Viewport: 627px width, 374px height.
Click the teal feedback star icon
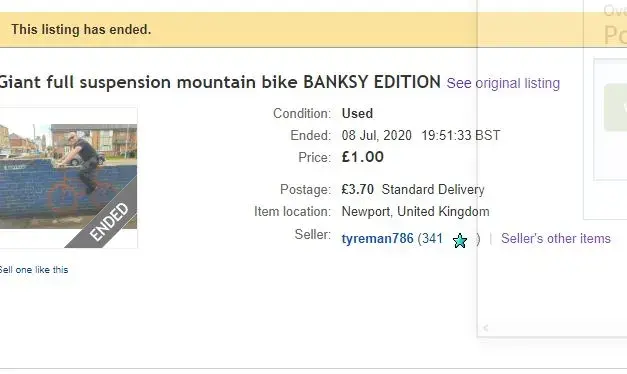tap(460, 240)
